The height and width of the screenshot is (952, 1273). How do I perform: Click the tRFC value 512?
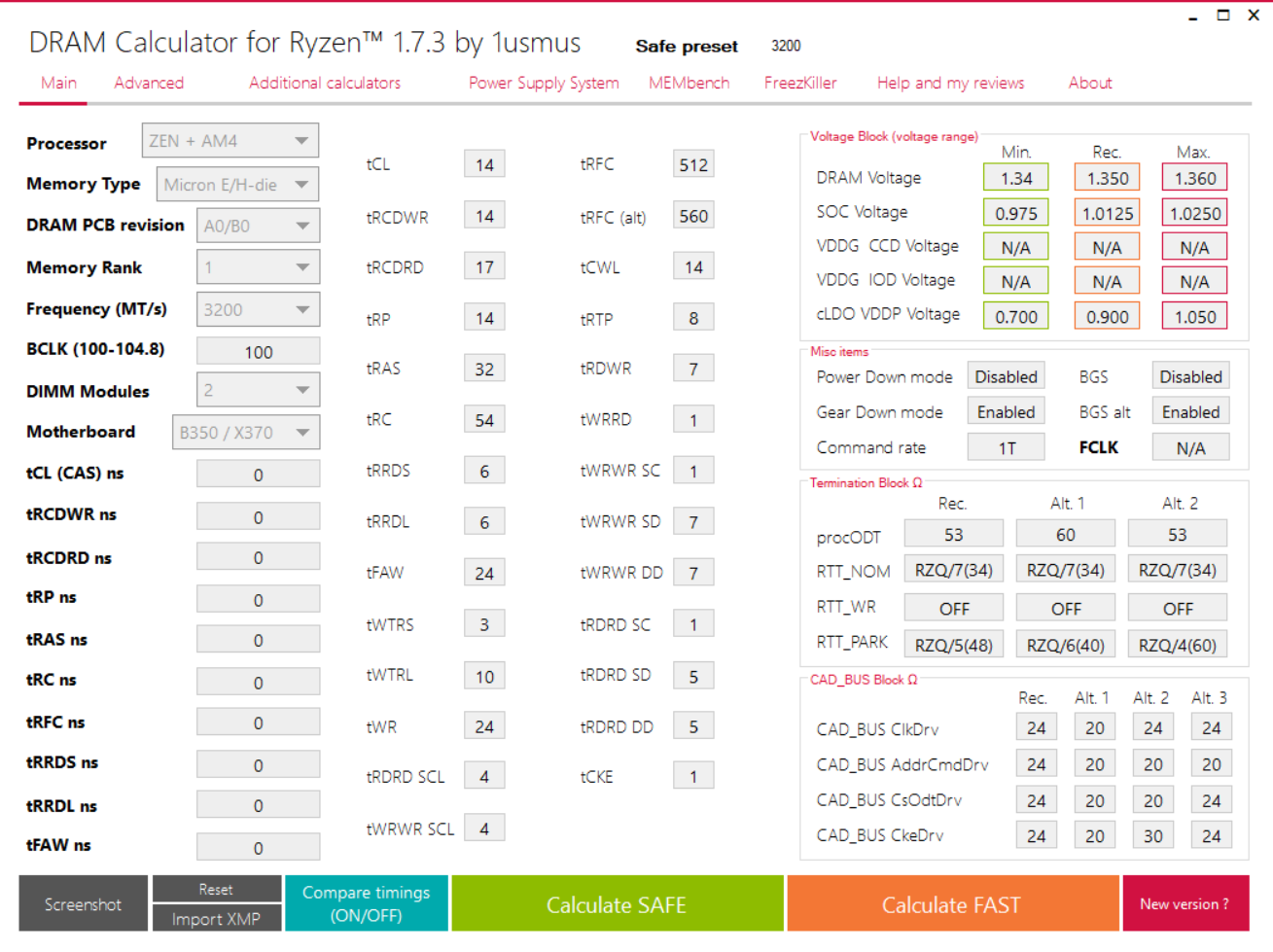tap(693, 164)
